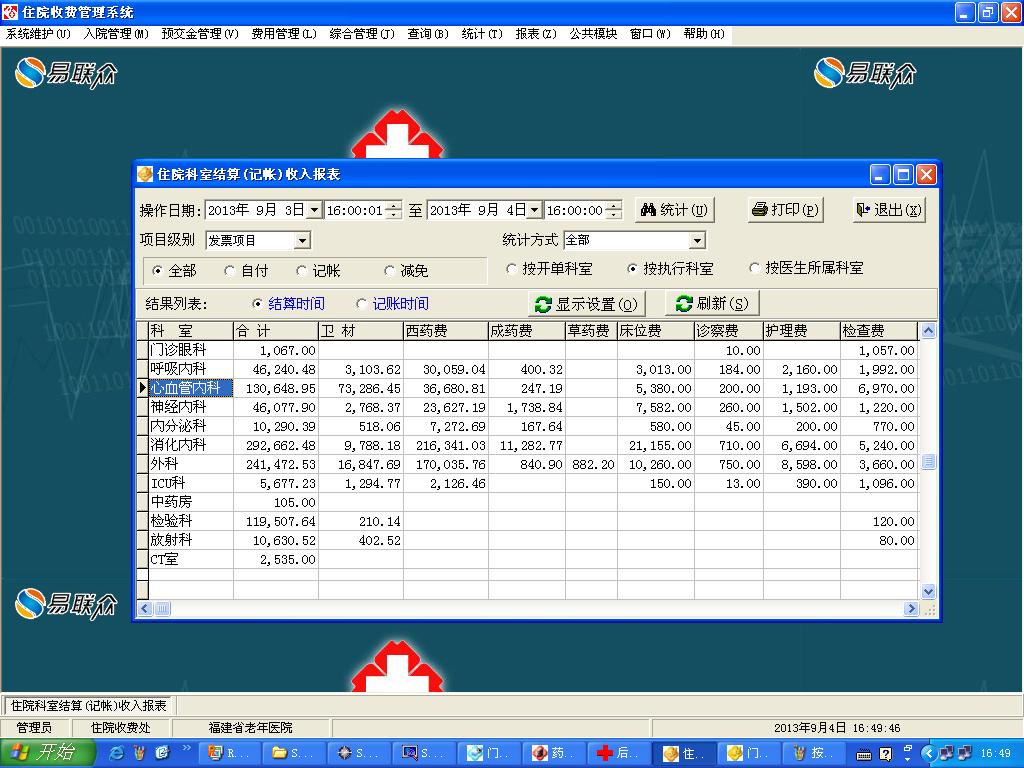Image resolution: width=1024 pixels, height=768 pixels.
Task: Click the 刷新 refresh button
Action: (x=712, y=304)
